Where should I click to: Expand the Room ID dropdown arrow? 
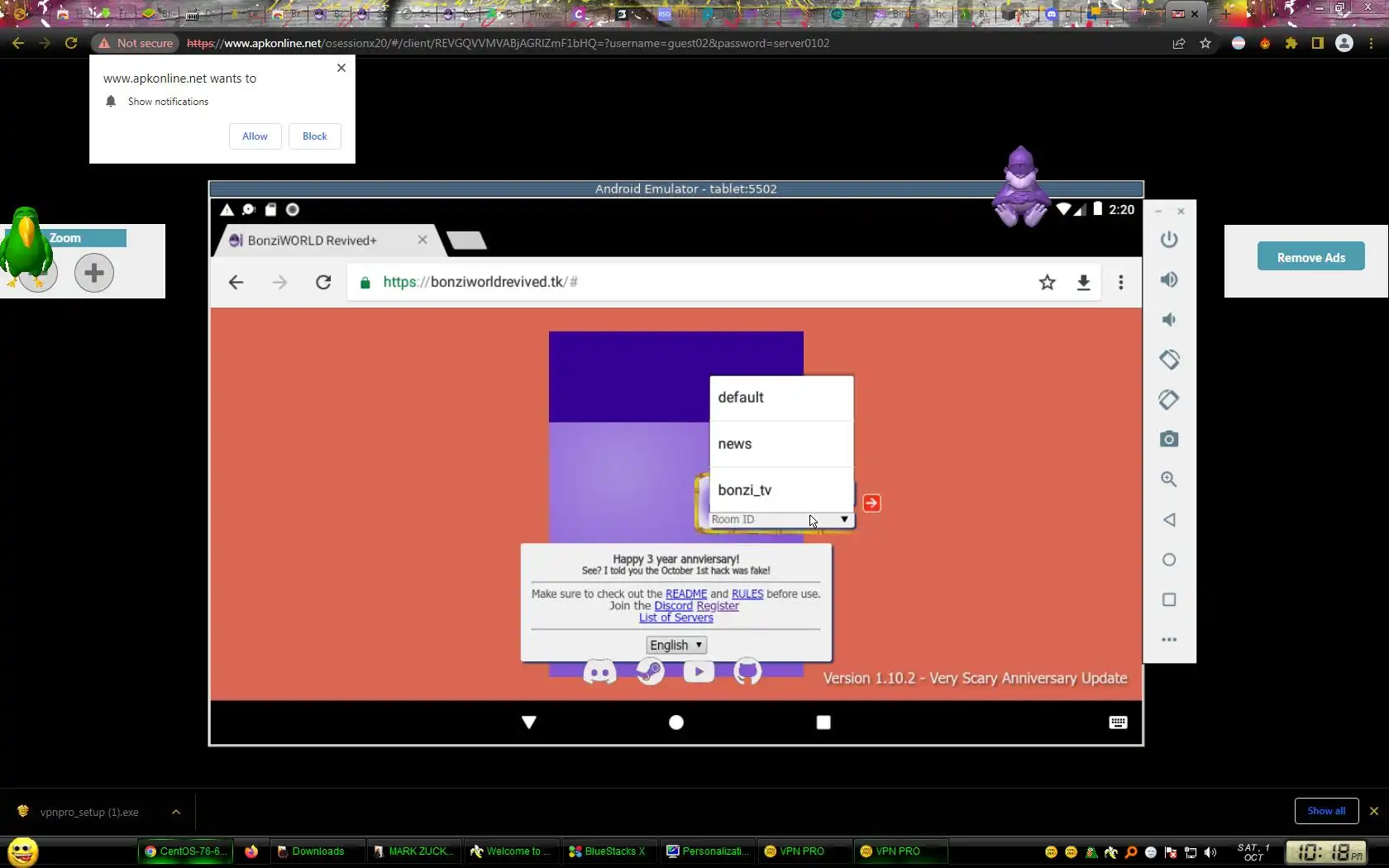[x=844, y=519]
